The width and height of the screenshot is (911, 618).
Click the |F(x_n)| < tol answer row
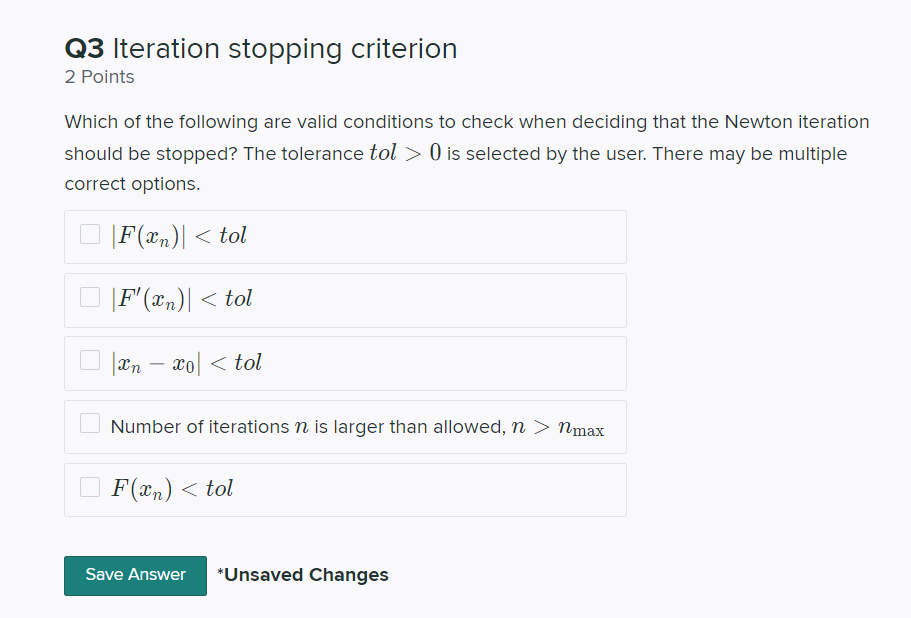pos(345,236)
